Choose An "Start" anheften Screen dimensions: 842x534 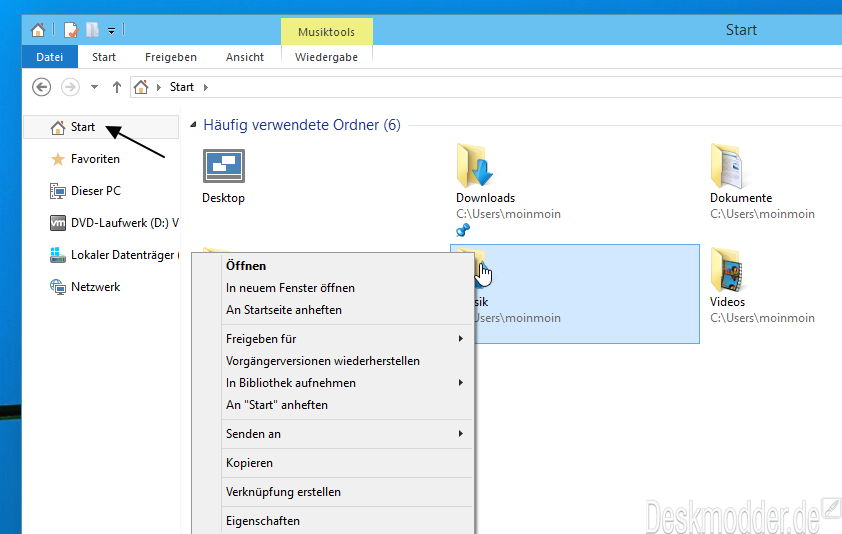(347, 405)
